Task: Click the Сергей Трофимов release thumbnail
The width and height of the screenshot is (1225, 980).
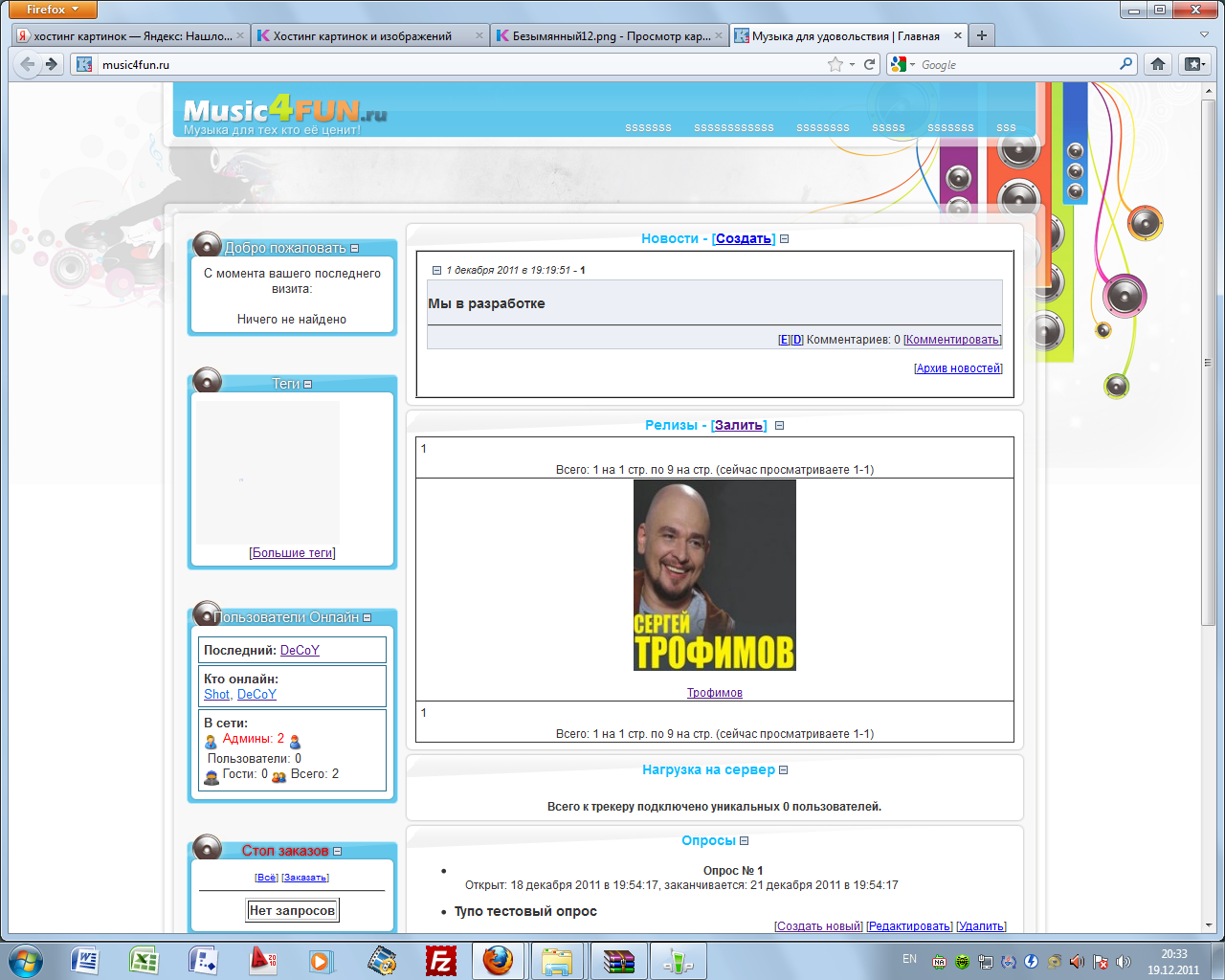Action: coord(714,575)
